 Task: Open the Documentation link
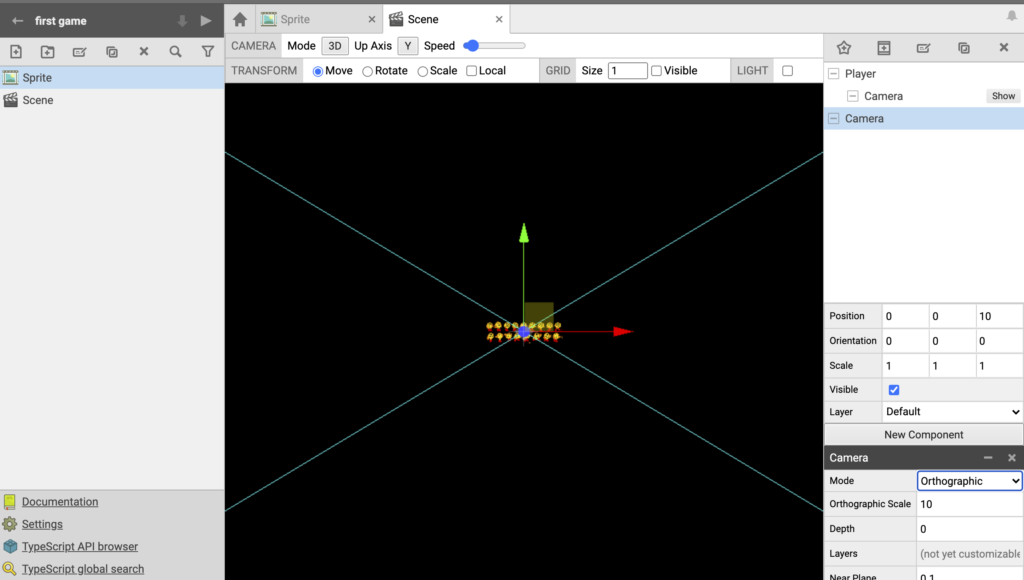coord(60,502)
